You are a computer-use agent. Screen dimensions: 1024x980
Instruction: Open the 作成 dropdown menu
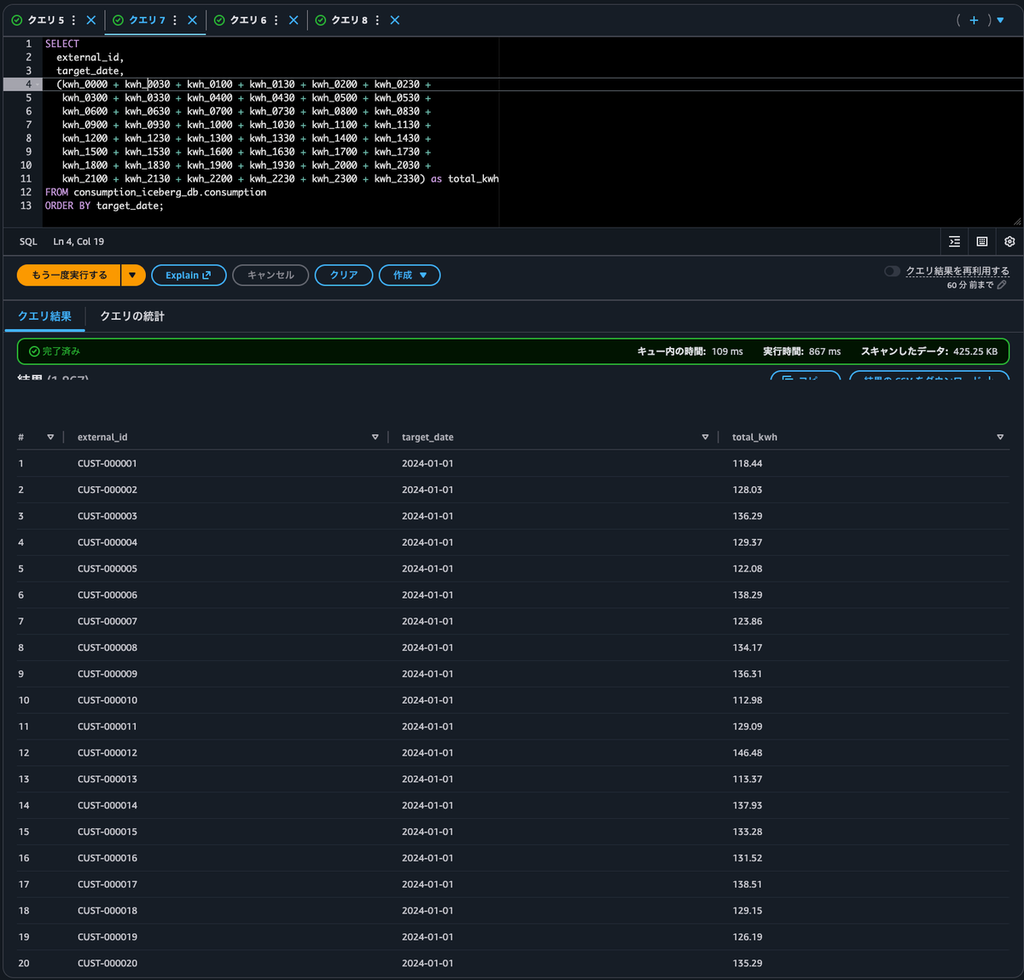[409, 276]
